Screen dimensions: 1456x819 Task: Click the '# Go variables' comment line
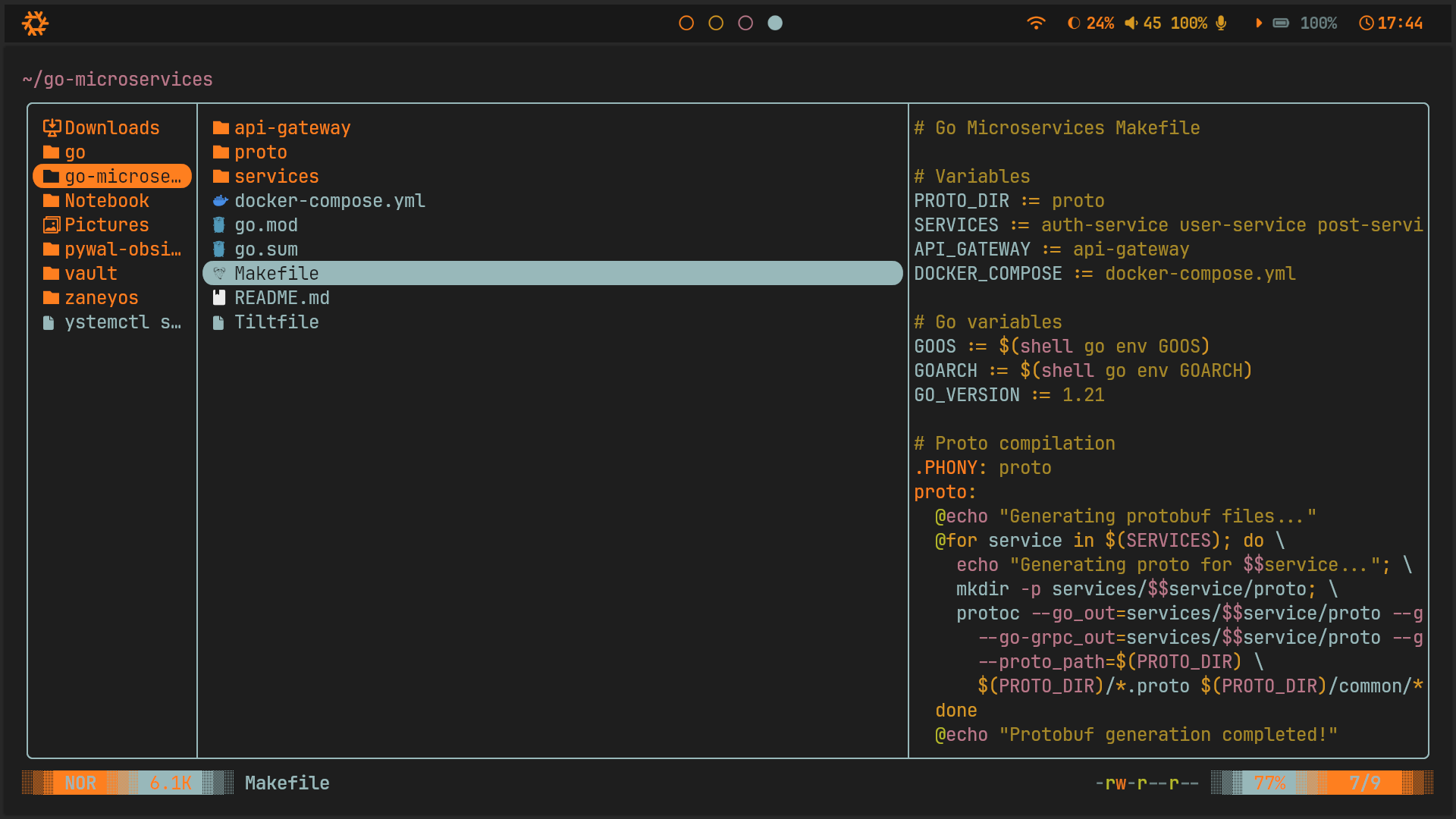pos(988,322)
